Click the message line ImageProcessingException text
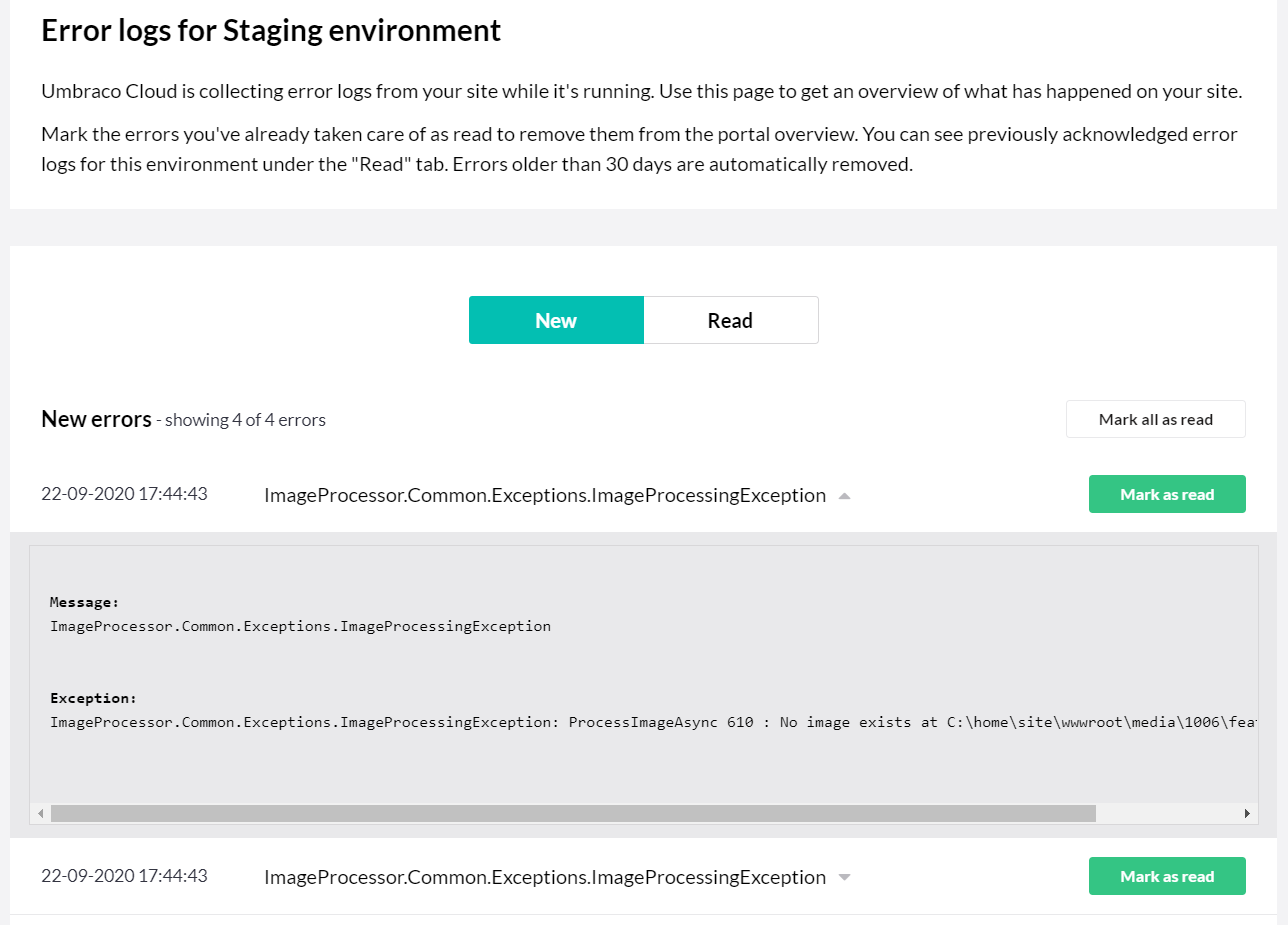1288x925 pixels. [x=300, y=626]
